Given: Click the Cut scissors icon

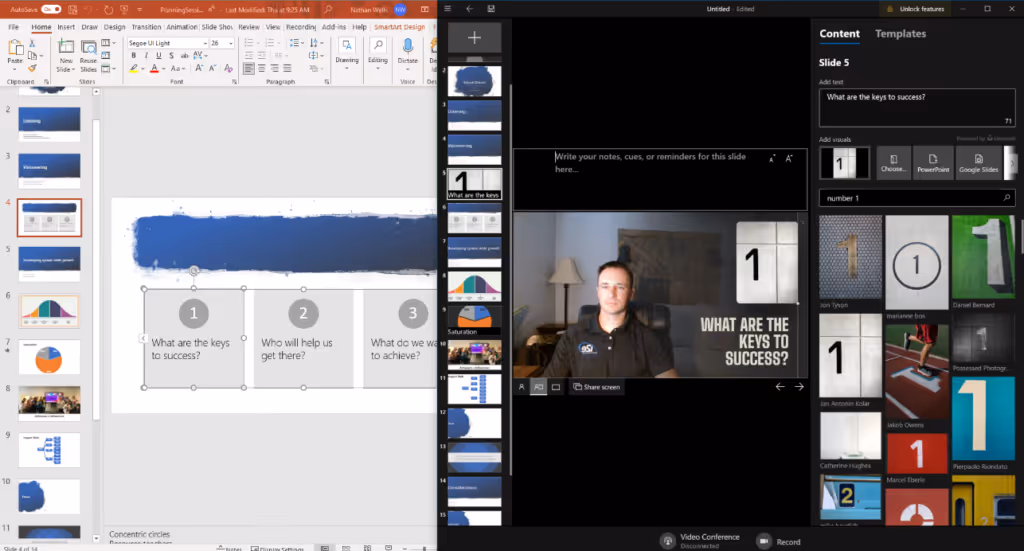Looking at the screenshot, I should point(32,43).
